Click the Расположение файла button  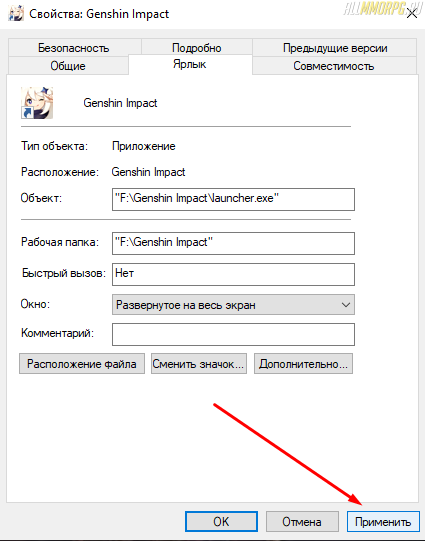(82, 364)
